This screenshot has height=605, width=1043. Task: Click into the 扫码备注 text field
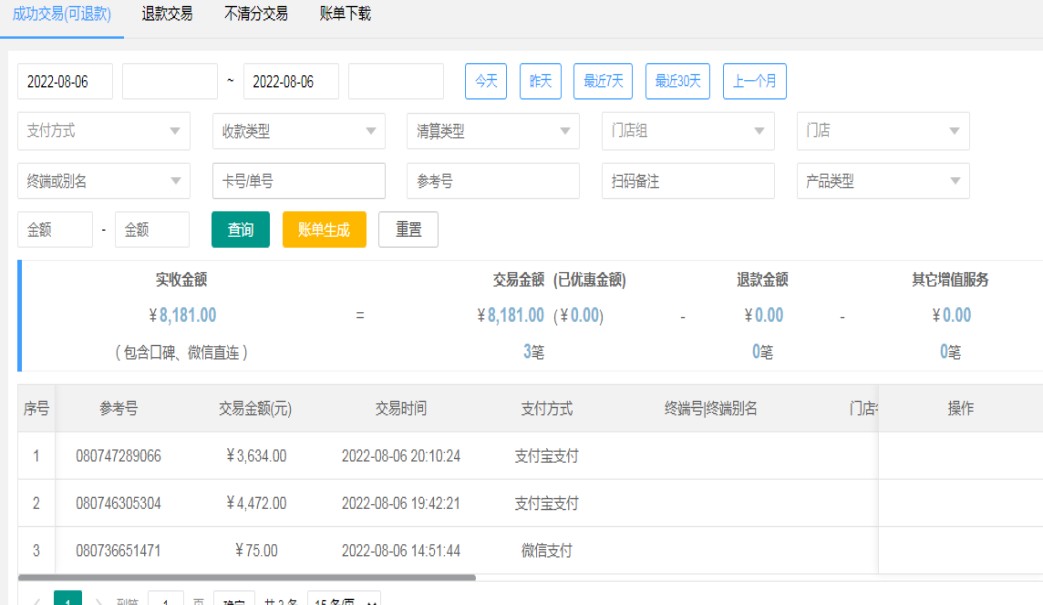(x=688, y=182)
